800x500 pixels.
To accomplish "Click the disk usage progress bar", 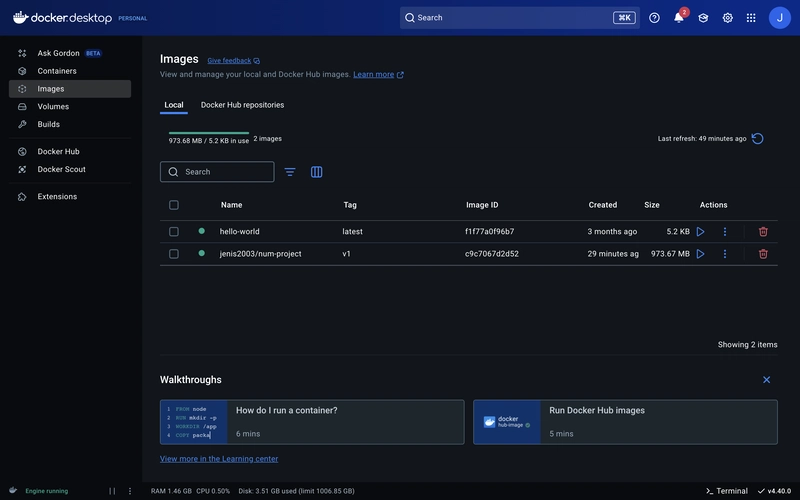I will [x=209, y=133].
